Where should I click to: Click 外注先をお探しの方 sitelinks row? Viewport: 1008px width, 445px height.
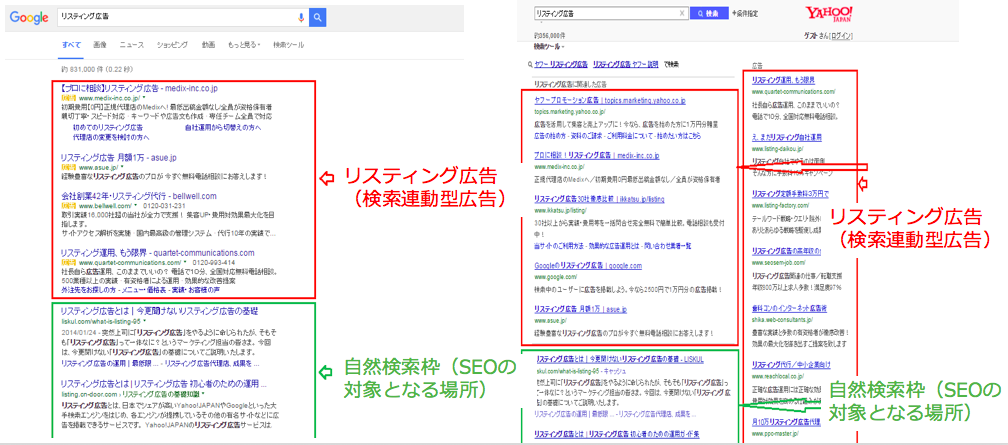[143, 291]
